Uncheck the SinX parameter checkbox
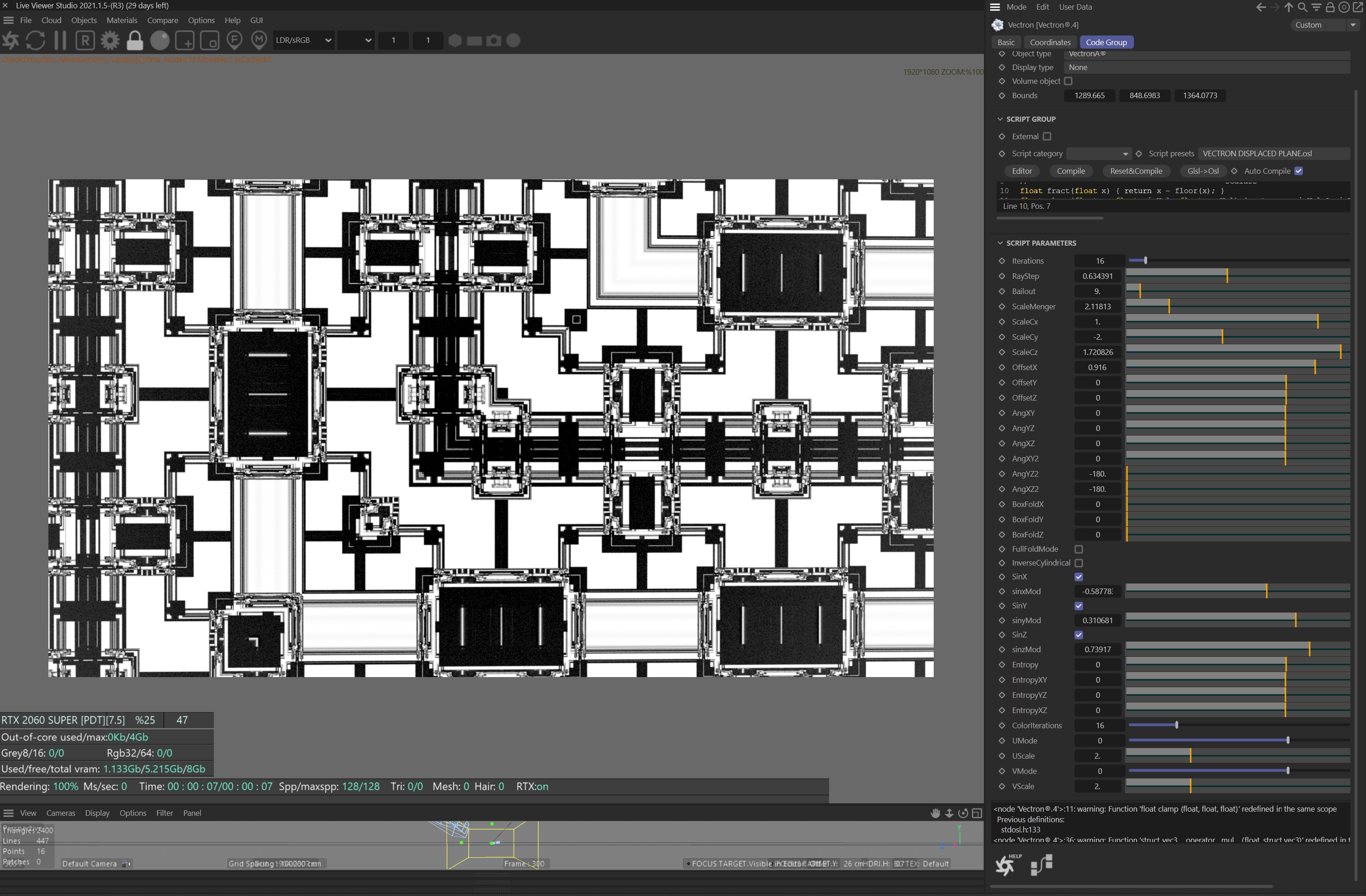Viewport: 1366px width, 896px height. tap(1078, 577)
